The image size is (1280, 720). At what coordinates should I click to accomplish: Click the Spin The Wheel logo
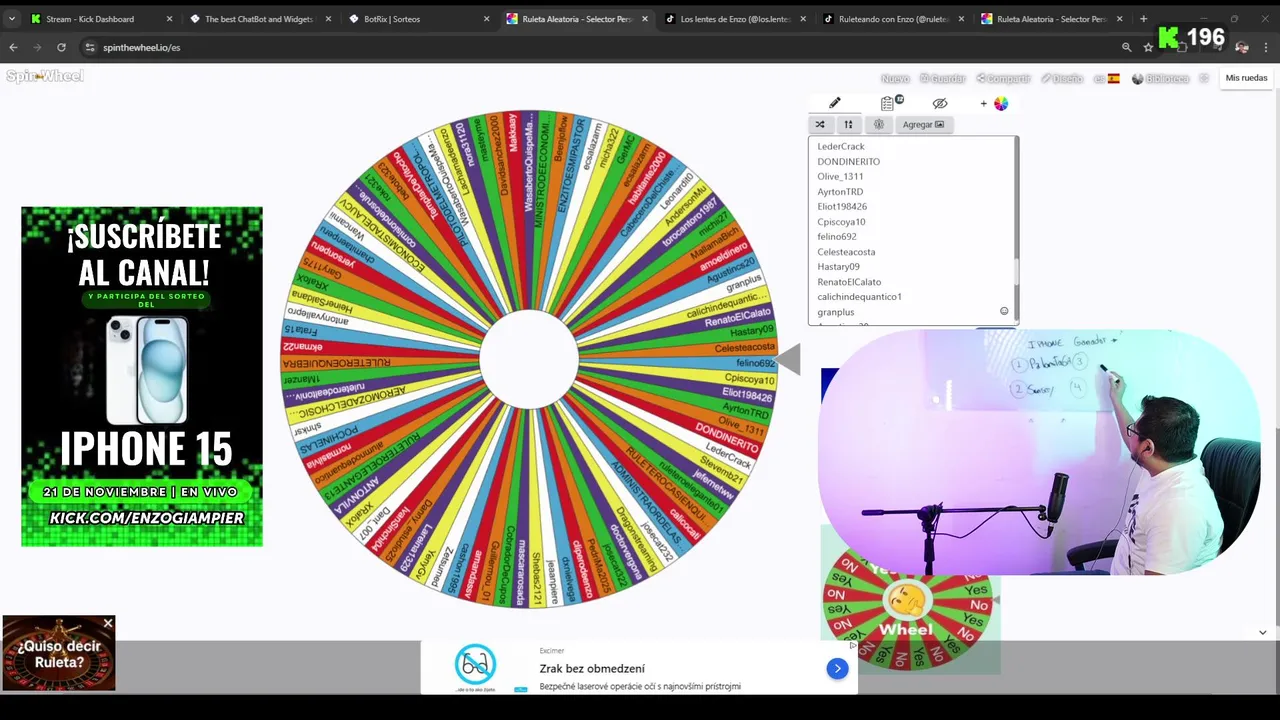(x=45, y=76)
